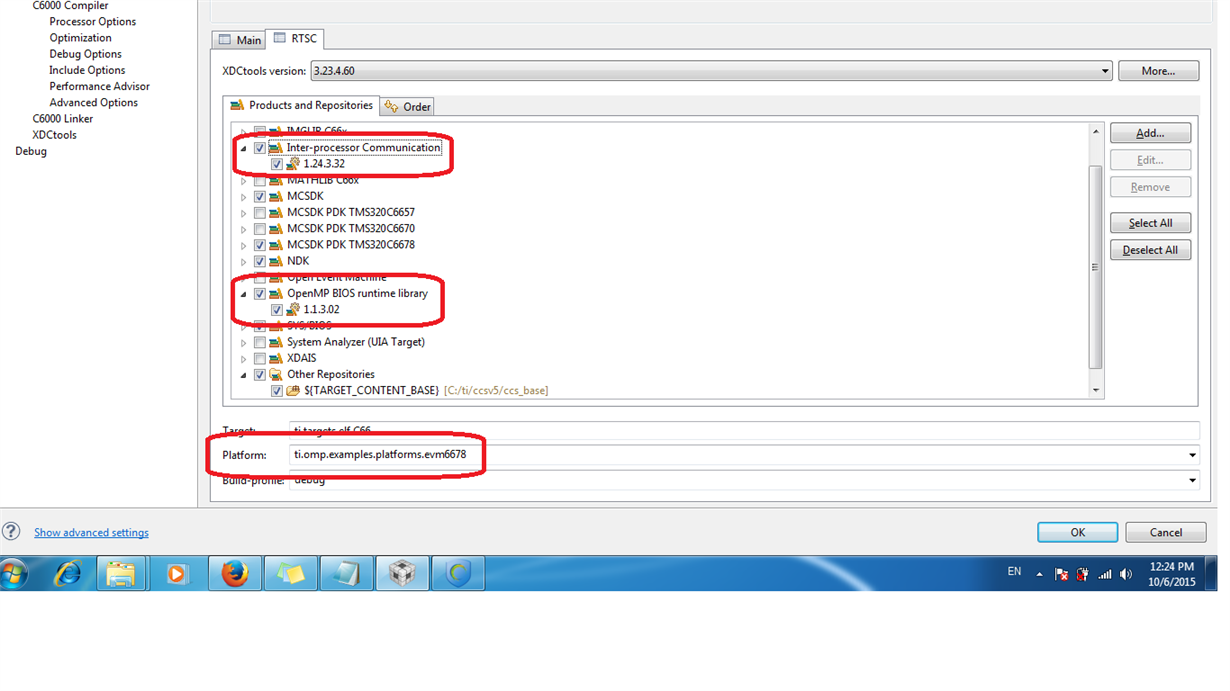Image resolution: width=1230 pixels, height=691 pixels.
Task: Uncheck the 1.24.3.32 version checkbox
Action: [x=277, y=164]
